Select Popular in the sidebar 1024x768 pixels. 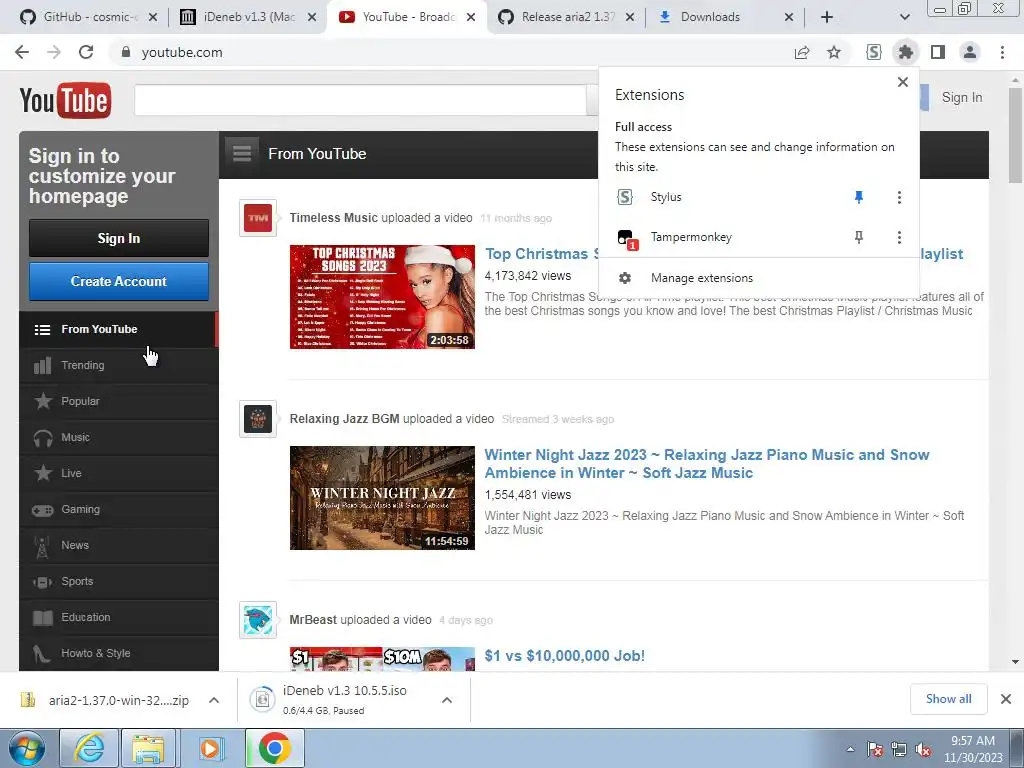point(119,401)
